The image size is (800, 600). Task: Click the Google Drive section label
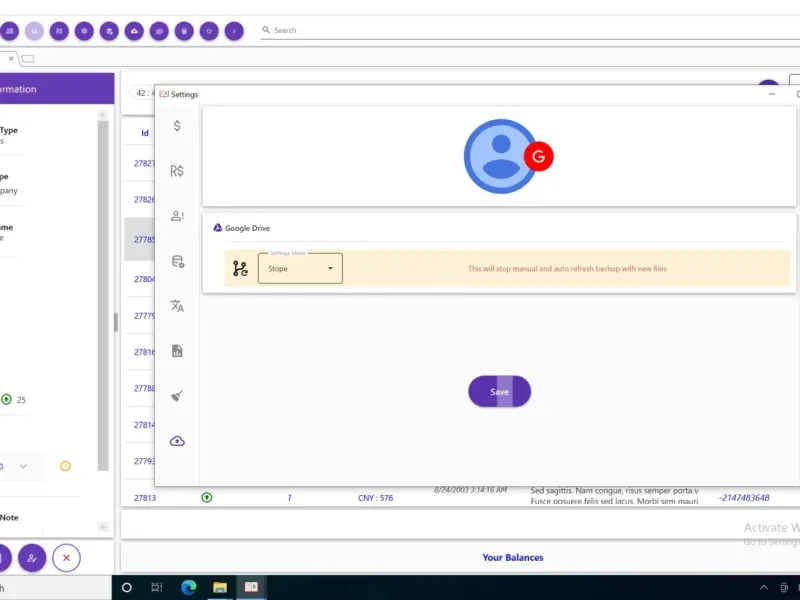click(x=247, y=228)
